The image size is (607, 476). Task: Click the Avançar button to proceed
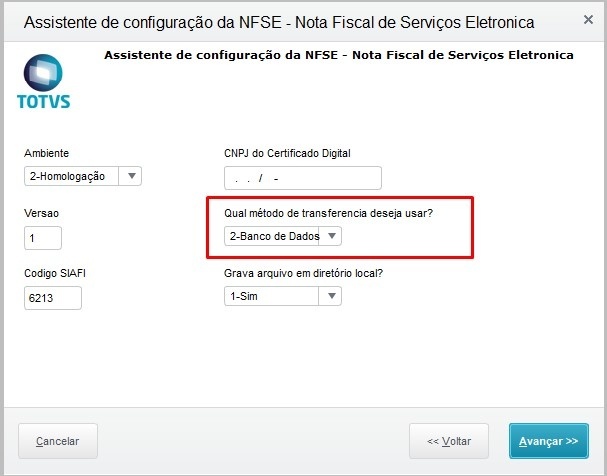(548, 441)
